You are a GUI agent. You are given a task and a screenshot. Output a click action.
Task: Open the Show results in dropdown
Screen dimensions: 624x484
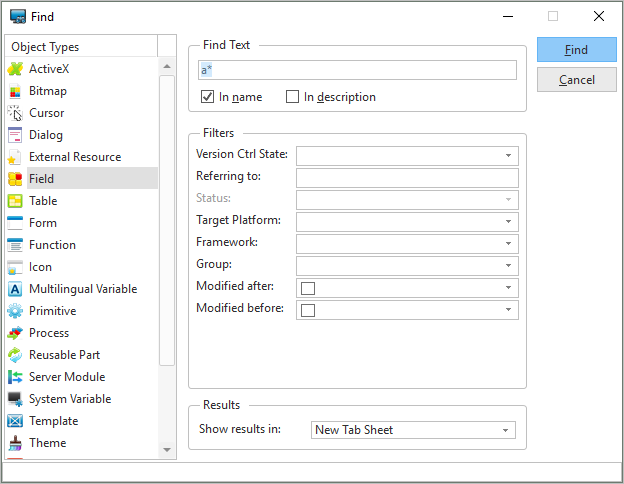[413, 430]
